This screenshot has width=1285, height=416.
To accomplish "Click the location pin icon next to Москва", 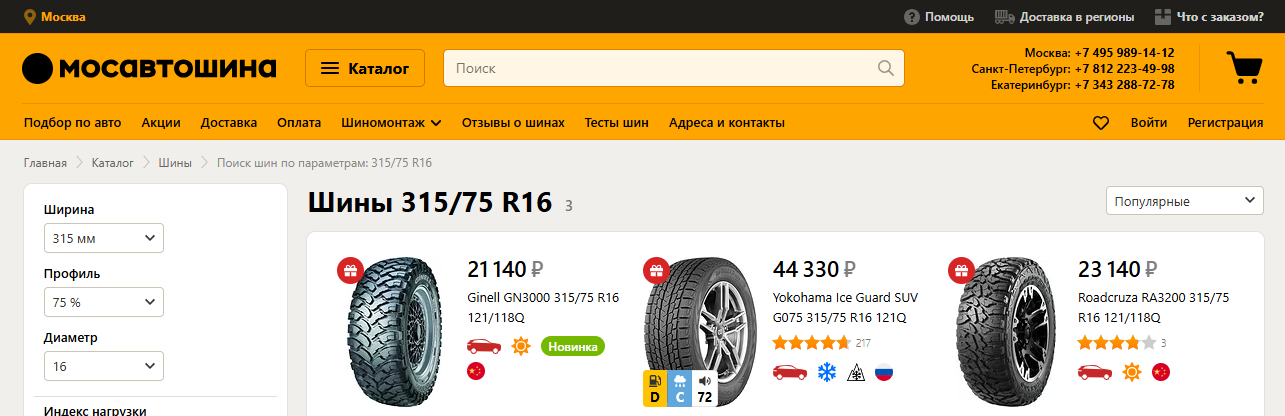I will point(30,17).
